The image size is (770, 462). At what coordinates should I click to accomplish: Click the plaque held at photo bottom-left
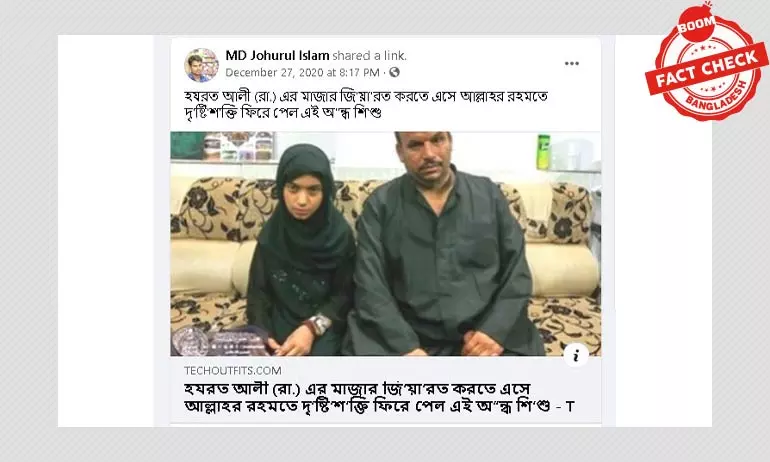click(x=220, y=341)
